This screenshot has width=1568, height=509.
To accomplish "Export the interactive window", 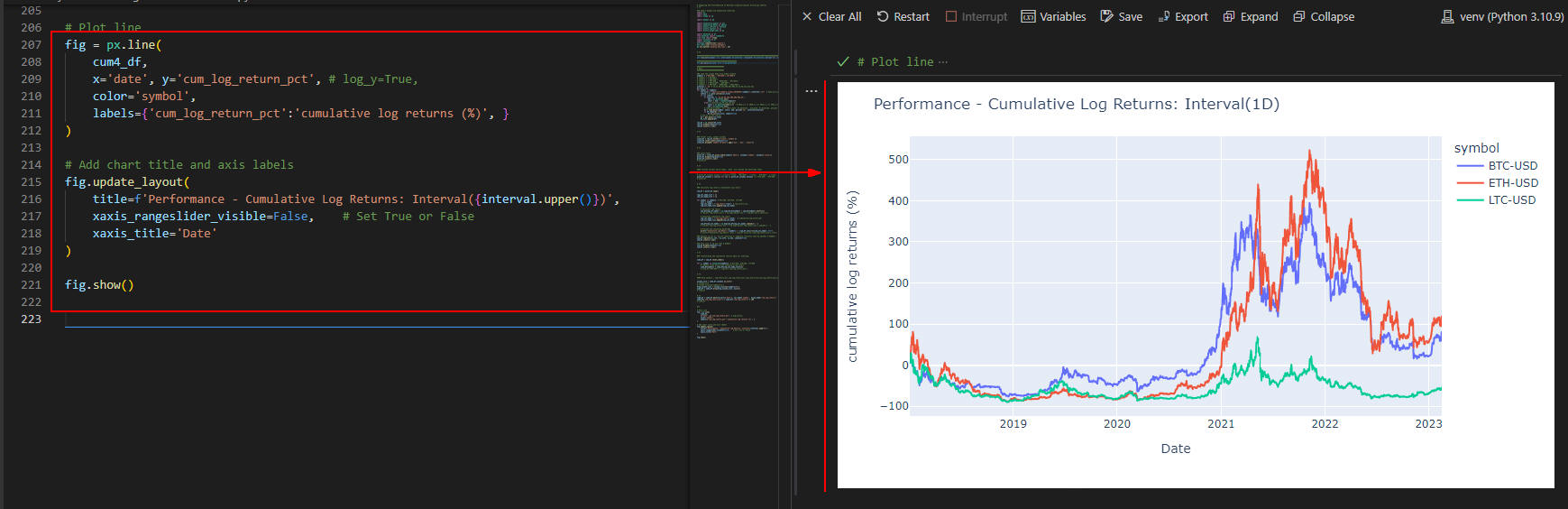I will click(1183, 16).
